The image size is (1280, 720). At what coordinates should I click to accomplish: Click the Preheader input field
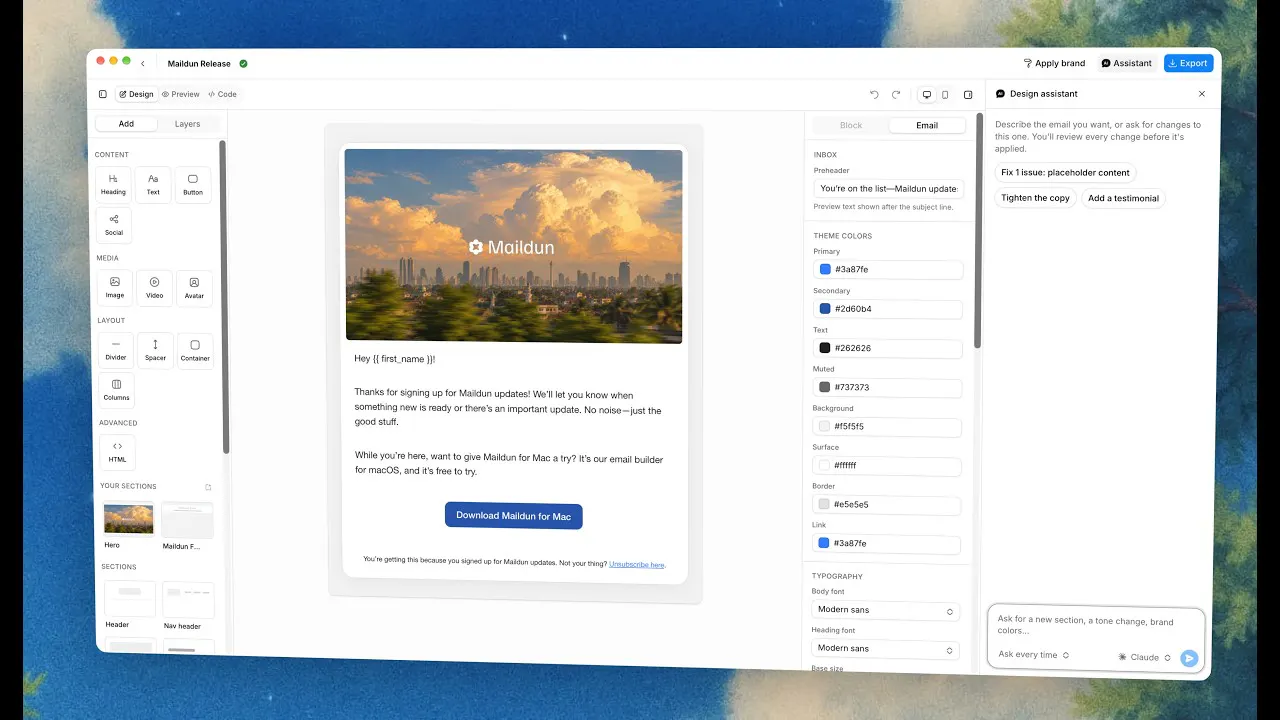pos(889,188)
